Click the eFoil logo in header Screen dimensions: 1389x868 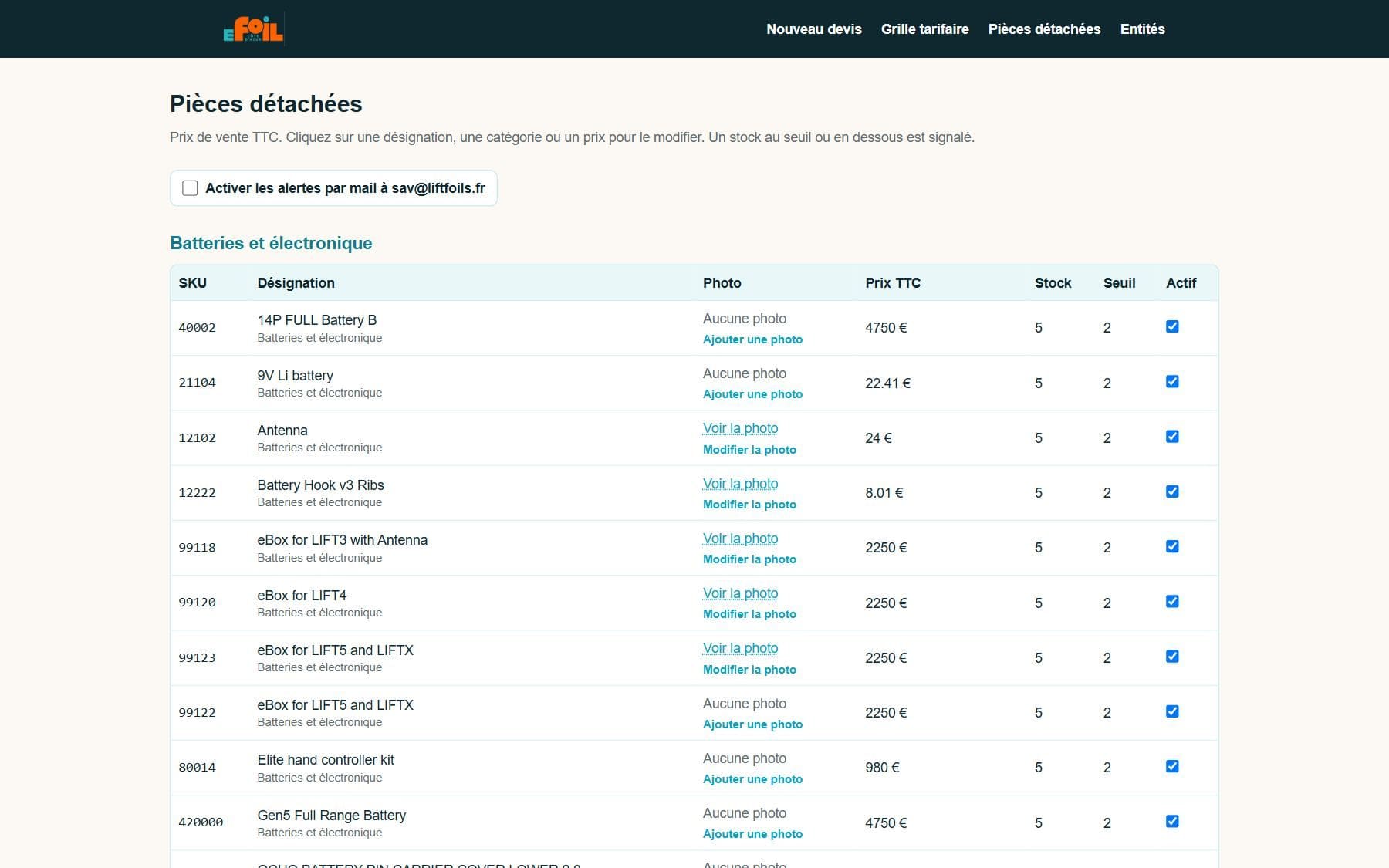253,29
